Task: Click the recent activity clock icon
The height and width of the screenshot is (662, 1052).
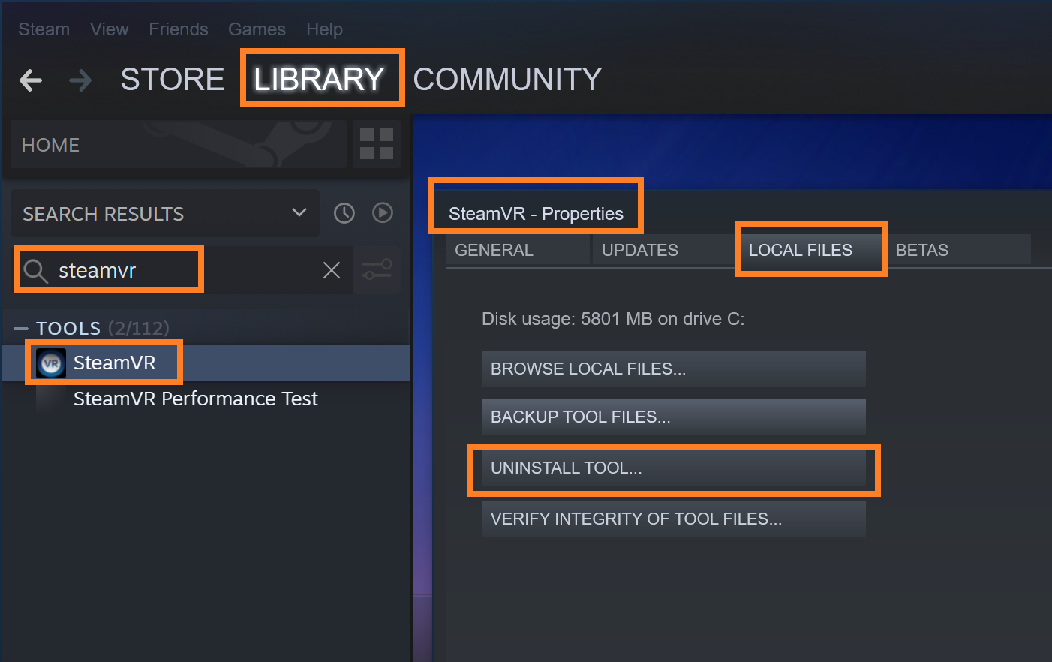Action: (344, 213)
